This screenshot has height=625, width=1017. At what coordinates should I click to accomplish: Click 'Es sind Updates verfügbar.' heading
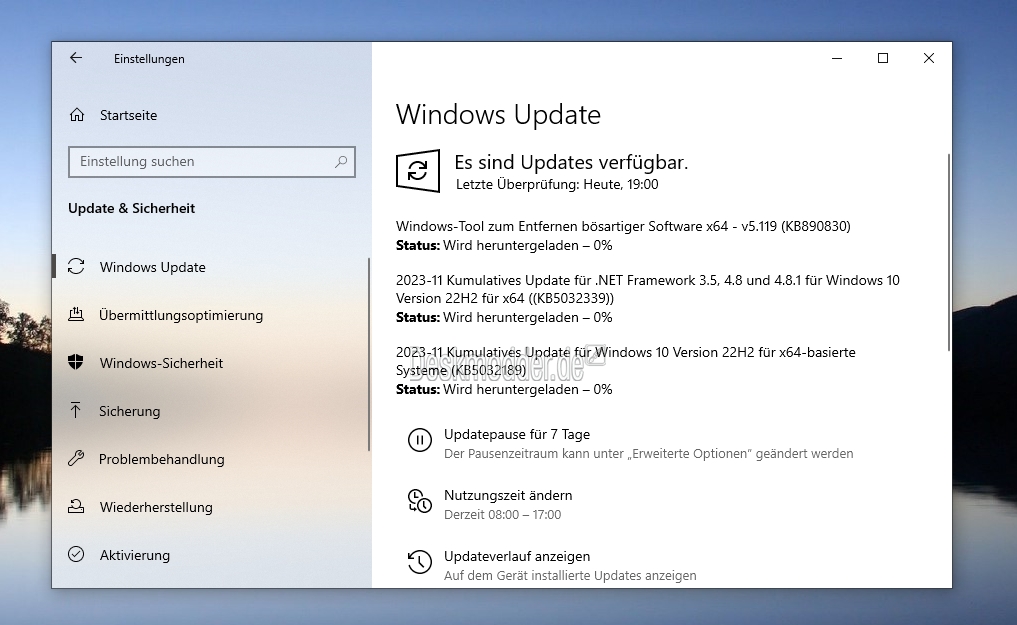point(571,162)
